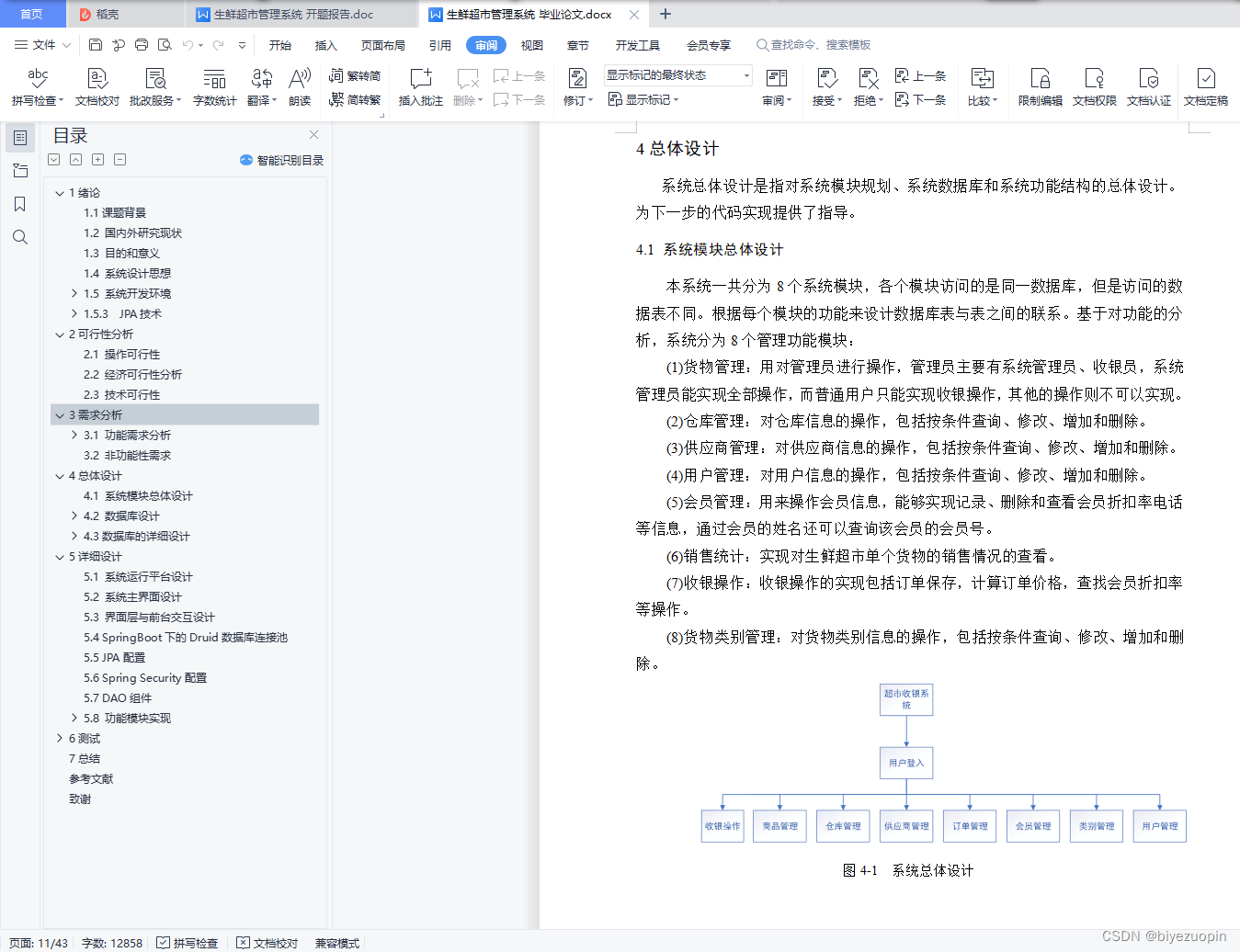Jump to '5.6 Spring Security 配置' heading
Viewport: 1240px width, 952px height.
click(145, 678)
